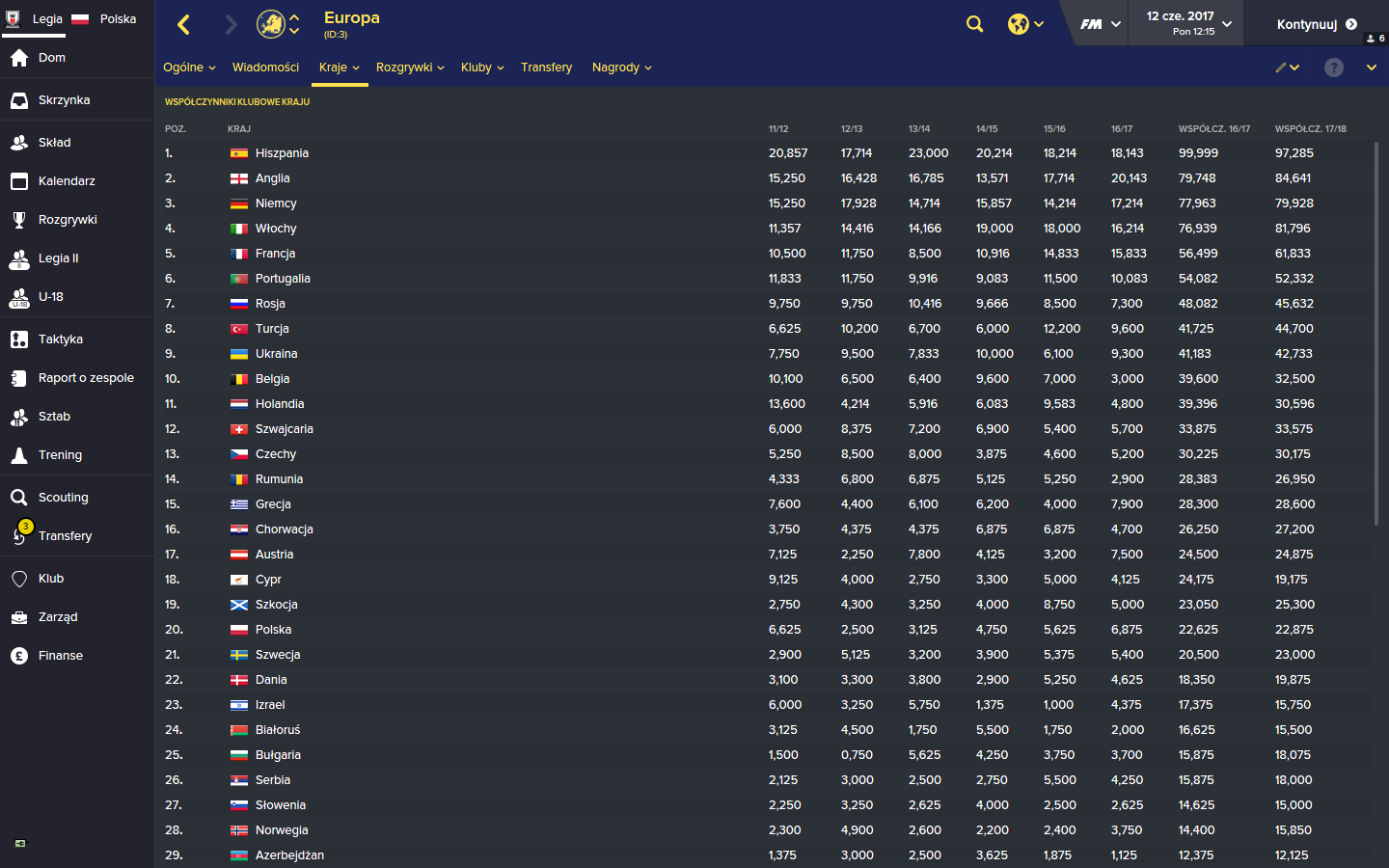Expand the Rozgrywki top menu dropdown
1389x868 pixels.
pyautogui.click(x=410, y=68)
